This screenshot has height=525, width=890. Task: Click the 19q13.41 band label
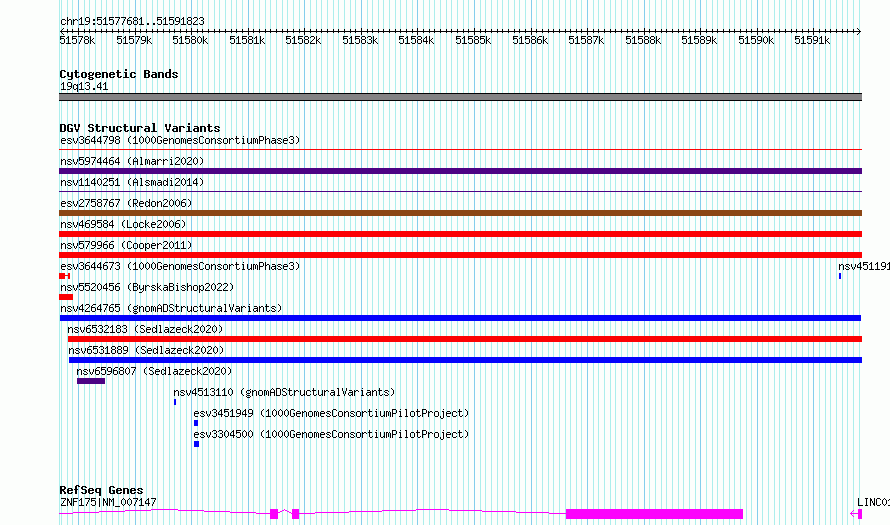click(x=84, y=86)
